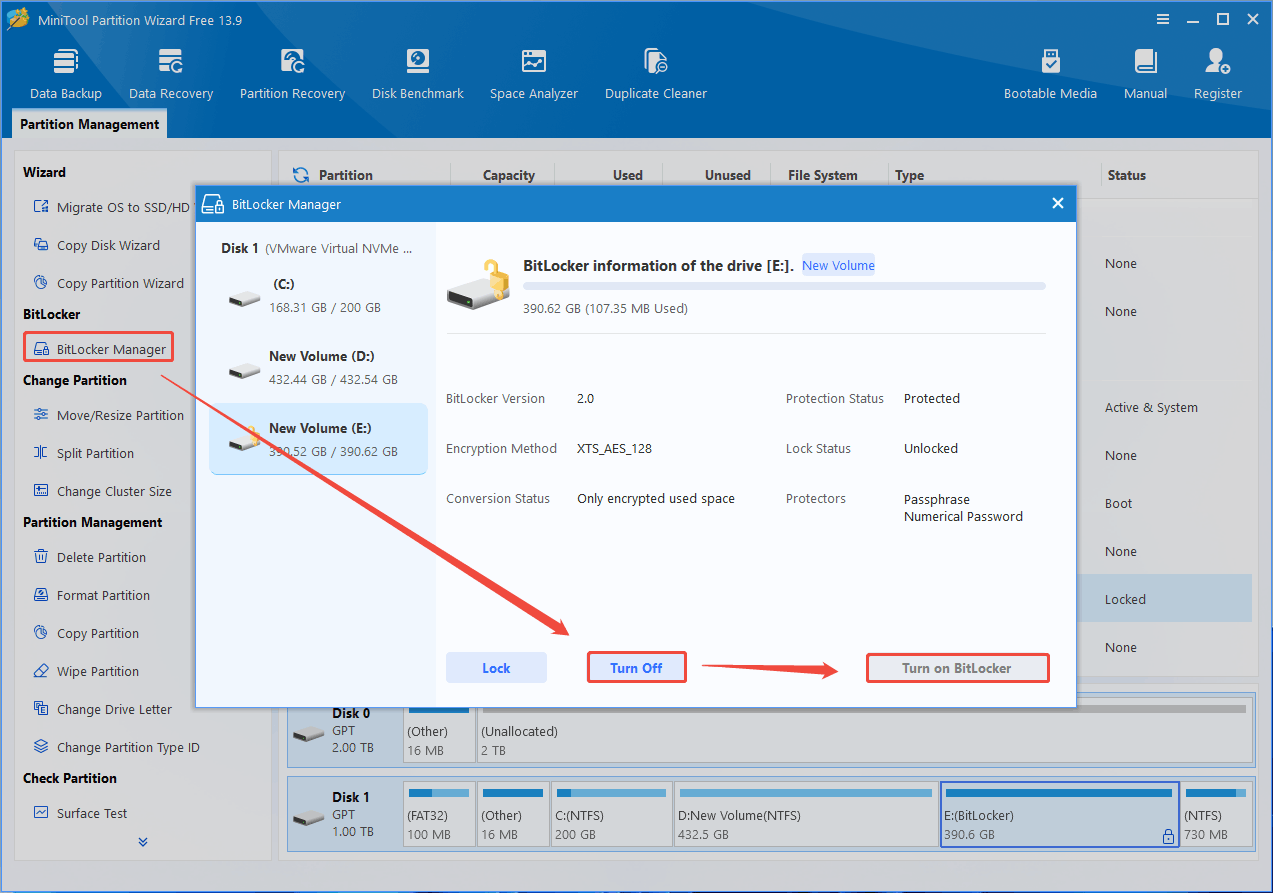
Task: Close the BitLocker Manager dialog
Action: pos(1058,204)
